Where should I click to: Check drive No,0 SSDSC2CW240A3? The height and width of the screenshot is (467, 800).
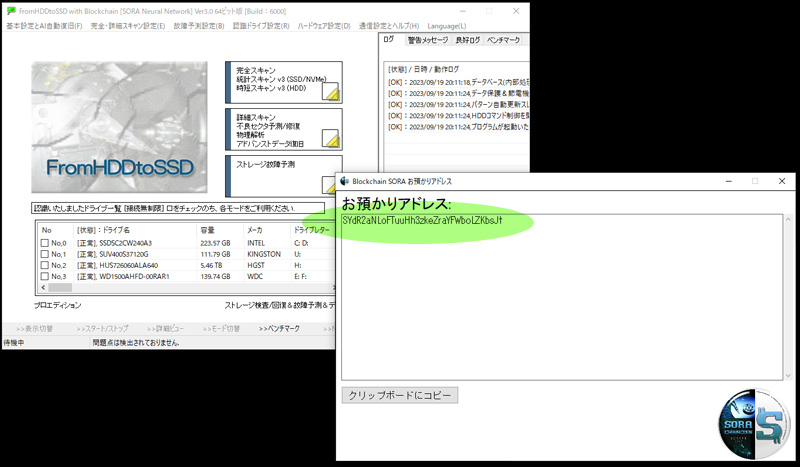(45, 243)
